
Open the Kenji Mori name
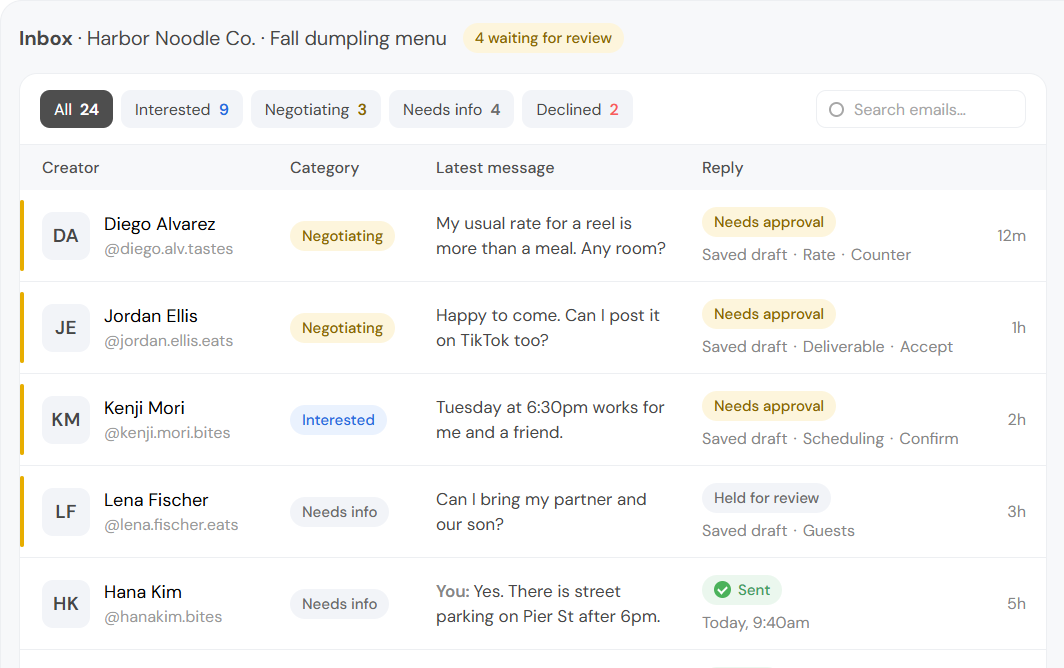click(x=144, y=408)
